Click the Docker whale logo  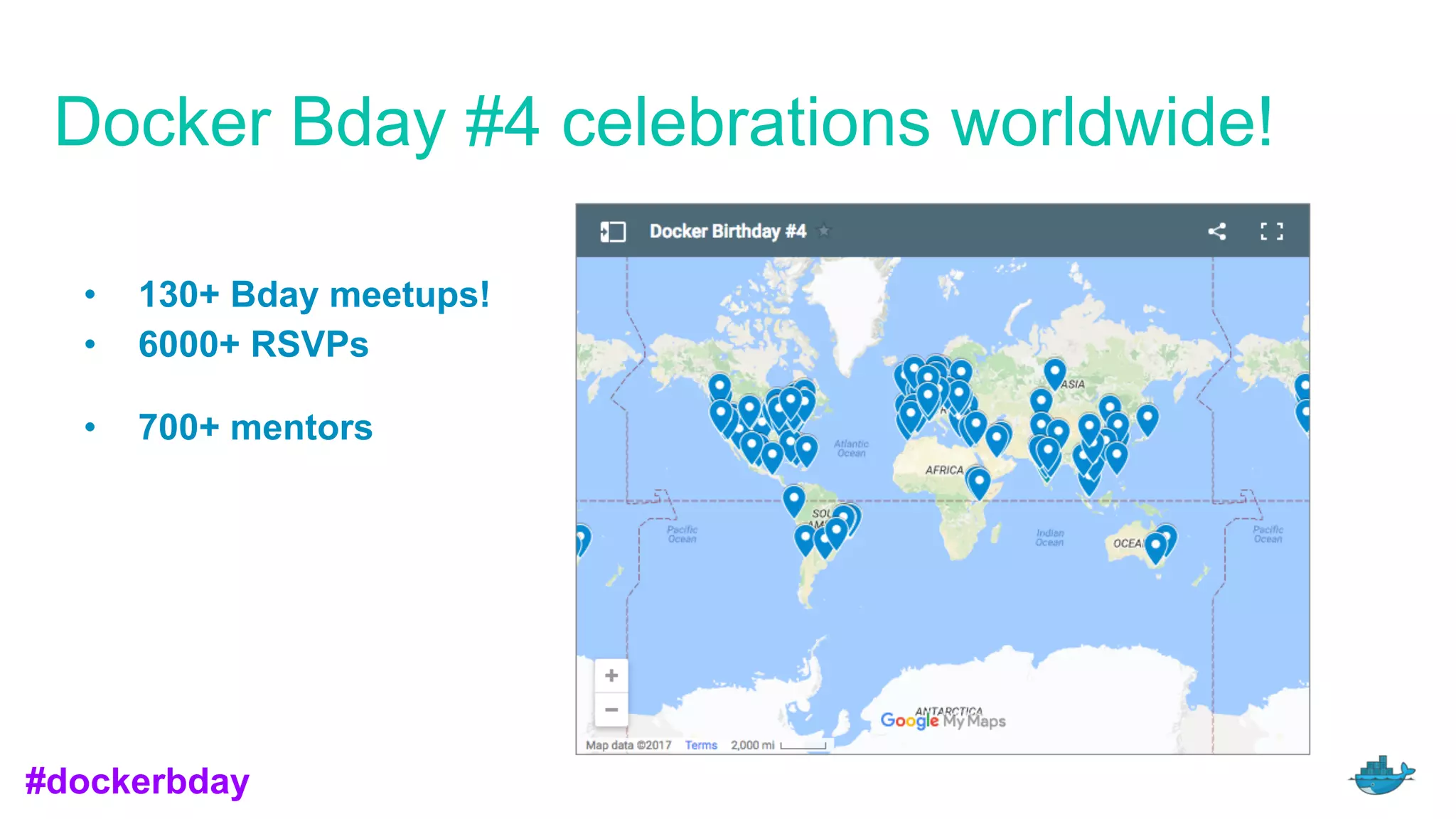pos(1381,775)
